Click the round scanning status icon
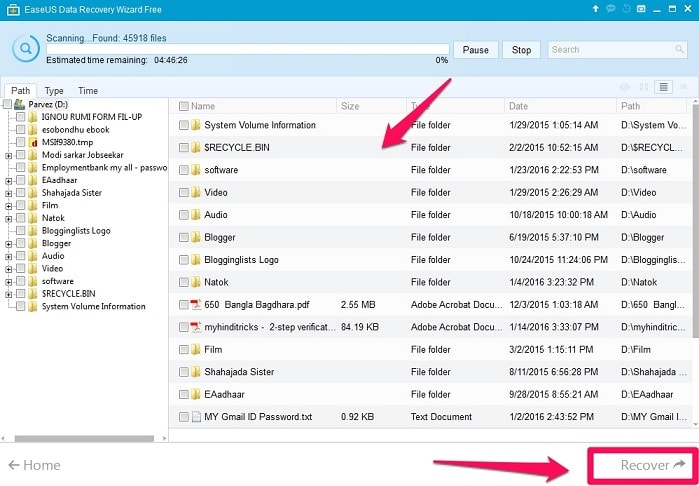 tap(26, 48)
